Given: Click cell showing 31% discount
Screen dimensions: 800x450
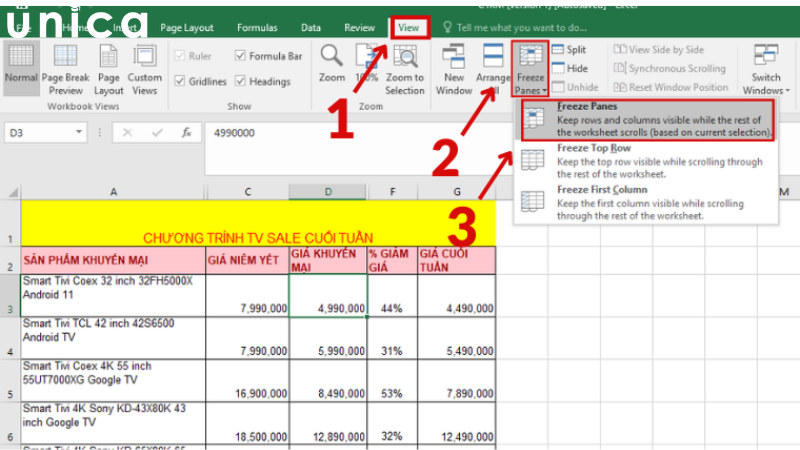Looking at the screenshot, I should 392,338.
